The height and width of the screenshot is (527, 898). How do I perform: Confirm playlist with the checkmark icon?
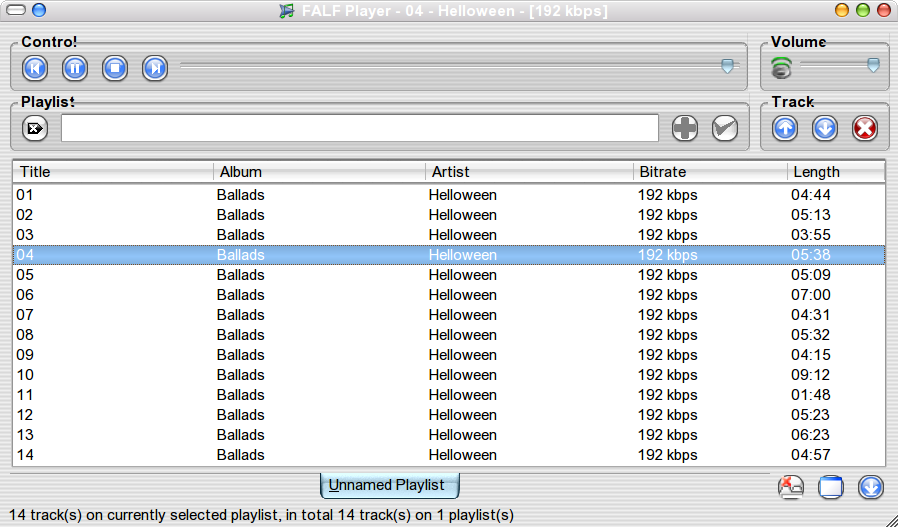click(x=725, y=128)
